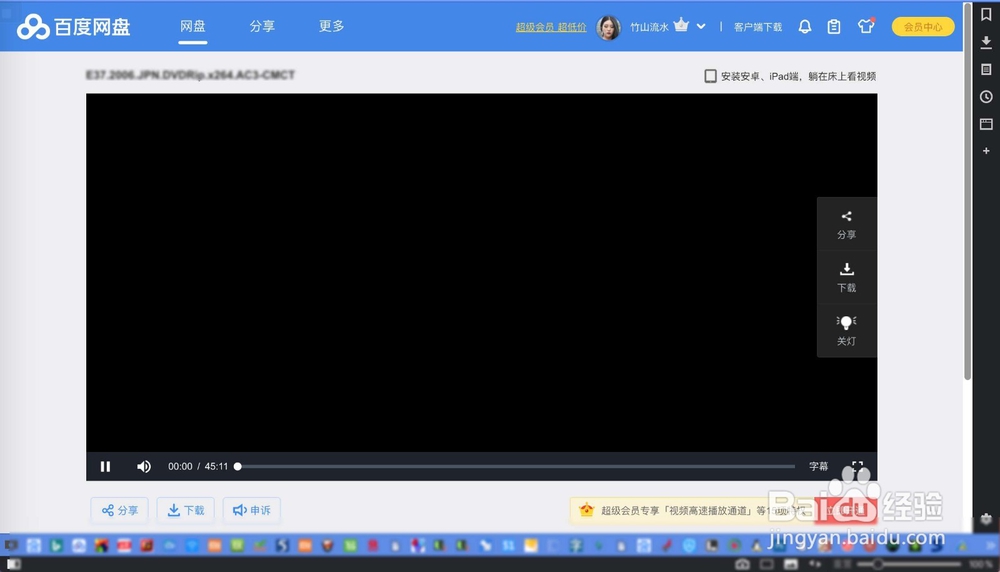
Task: Switch to the 分享 header tab
Action: tap(261, 26)
